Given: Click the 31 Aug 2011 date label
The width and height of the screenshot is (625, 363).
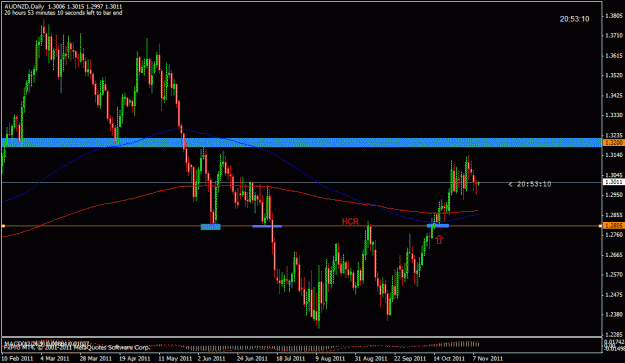Looking at the screenshot, I should [371, 358].
